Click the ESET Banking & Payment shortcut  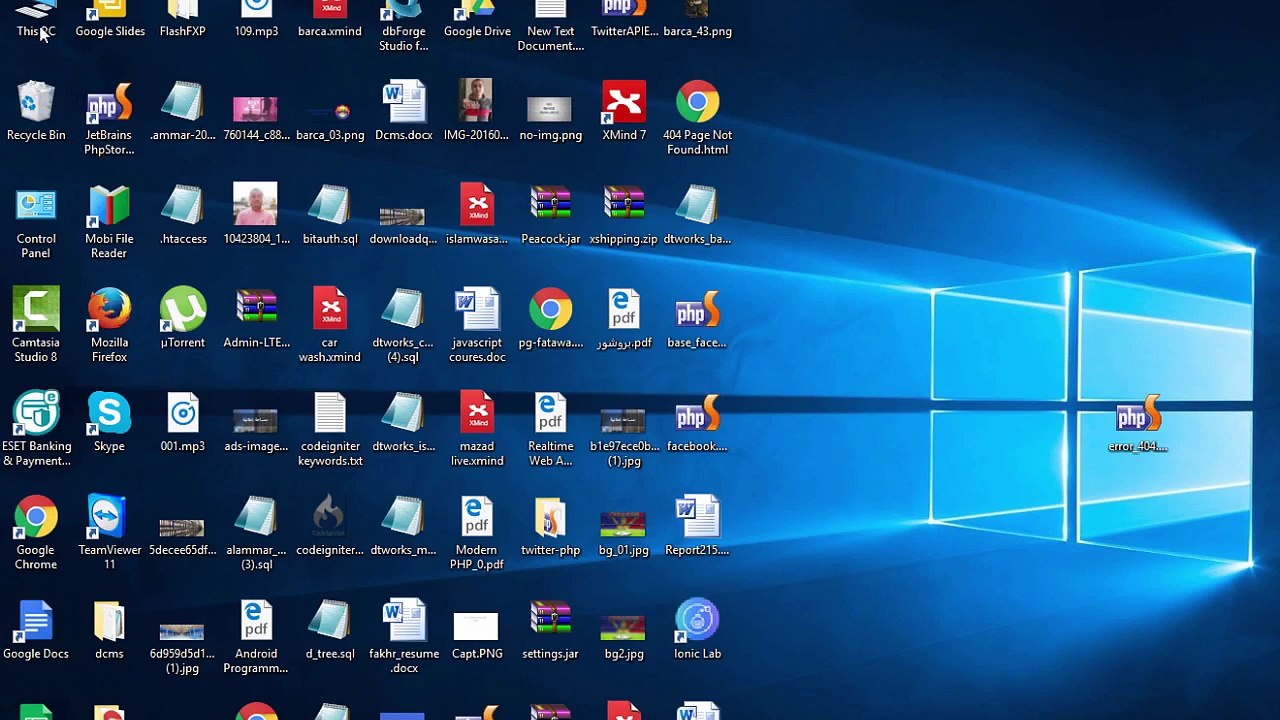pyautogui.click(x=36, y=430)
